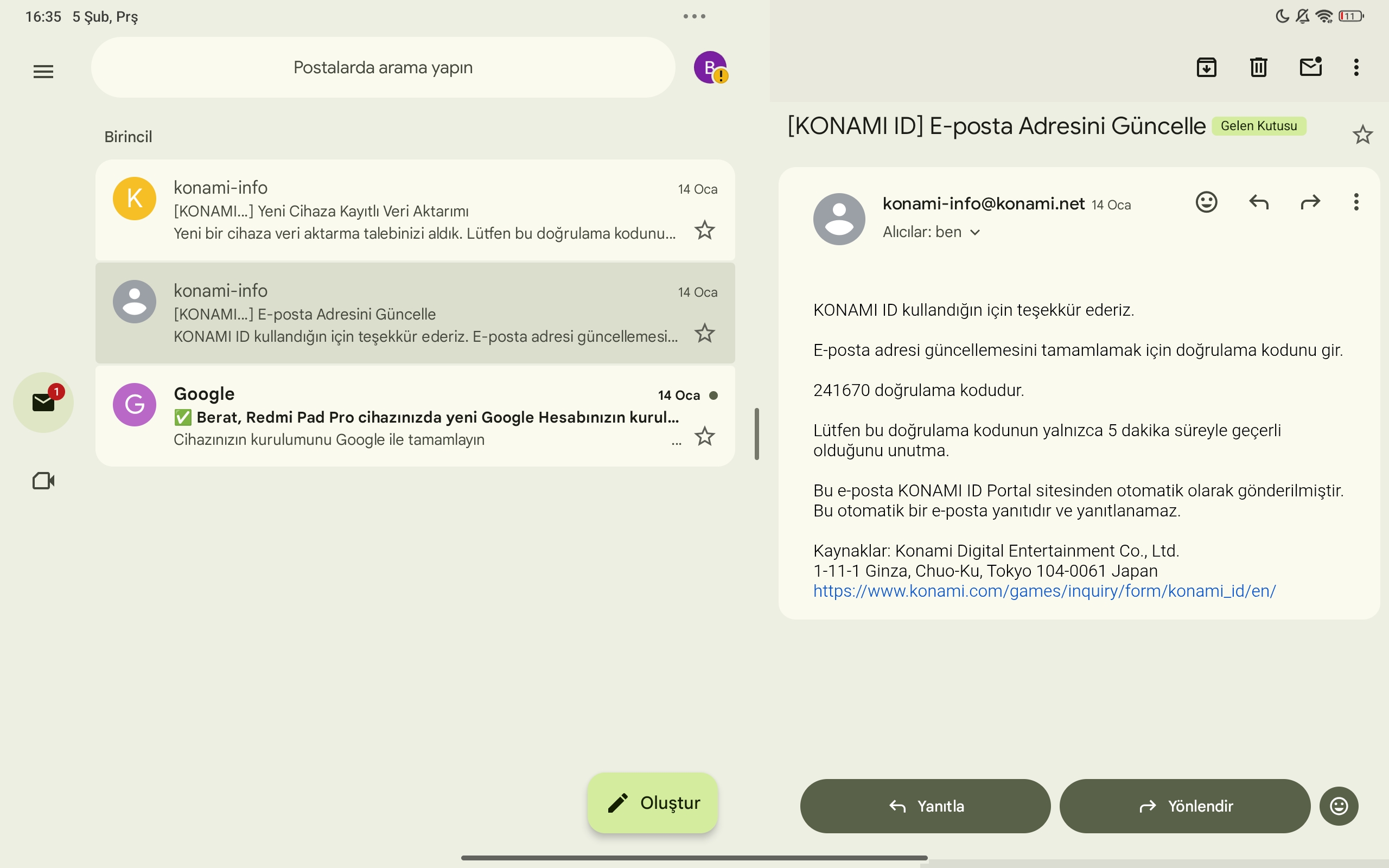
Task: Expand recipients details next to 'Alıcılar: ben'
Action: (974, 233)
